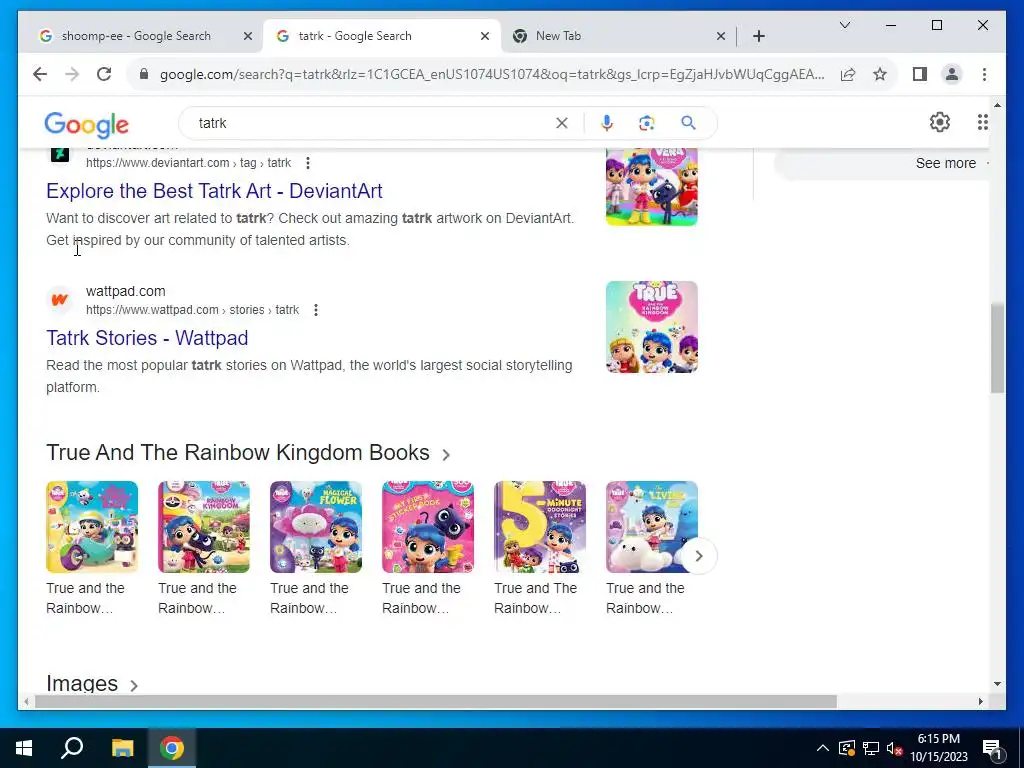Viewport: 1024px width, 768px height.
Task: Bookmark this tab with the star
Action: [x=880, y=74]
